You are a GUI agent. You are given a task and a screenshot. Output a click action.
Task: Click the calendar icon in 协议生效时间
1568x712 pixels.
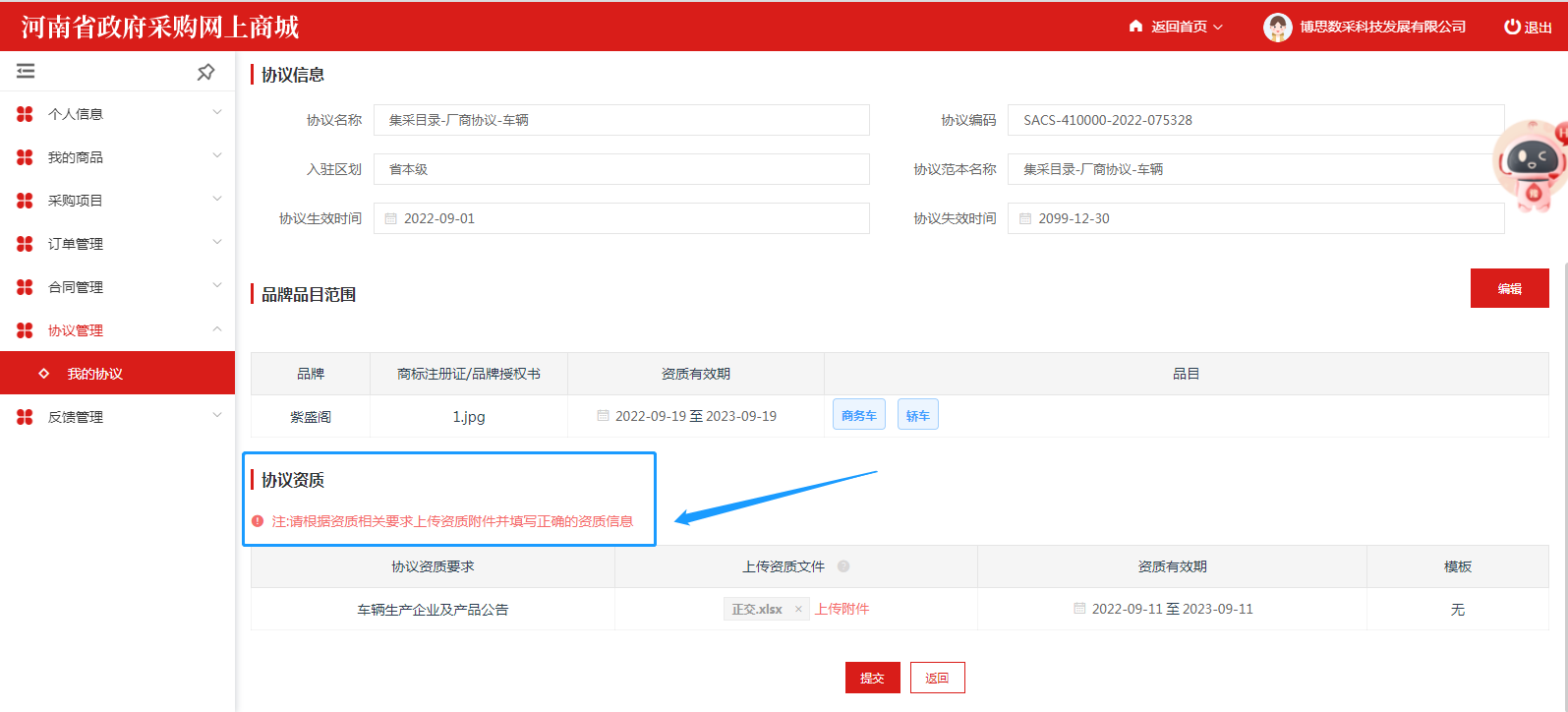(390, 218)
